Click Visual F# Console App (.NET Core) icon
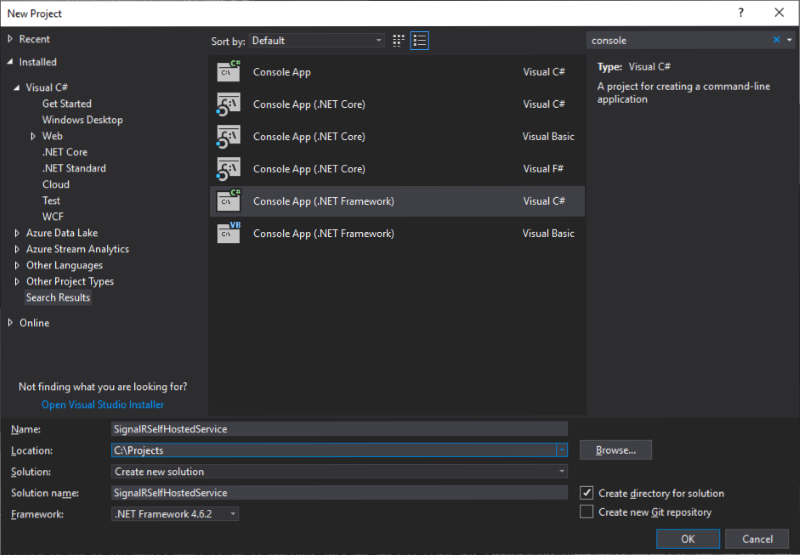 pyautogui.click(x=228, y=169)
